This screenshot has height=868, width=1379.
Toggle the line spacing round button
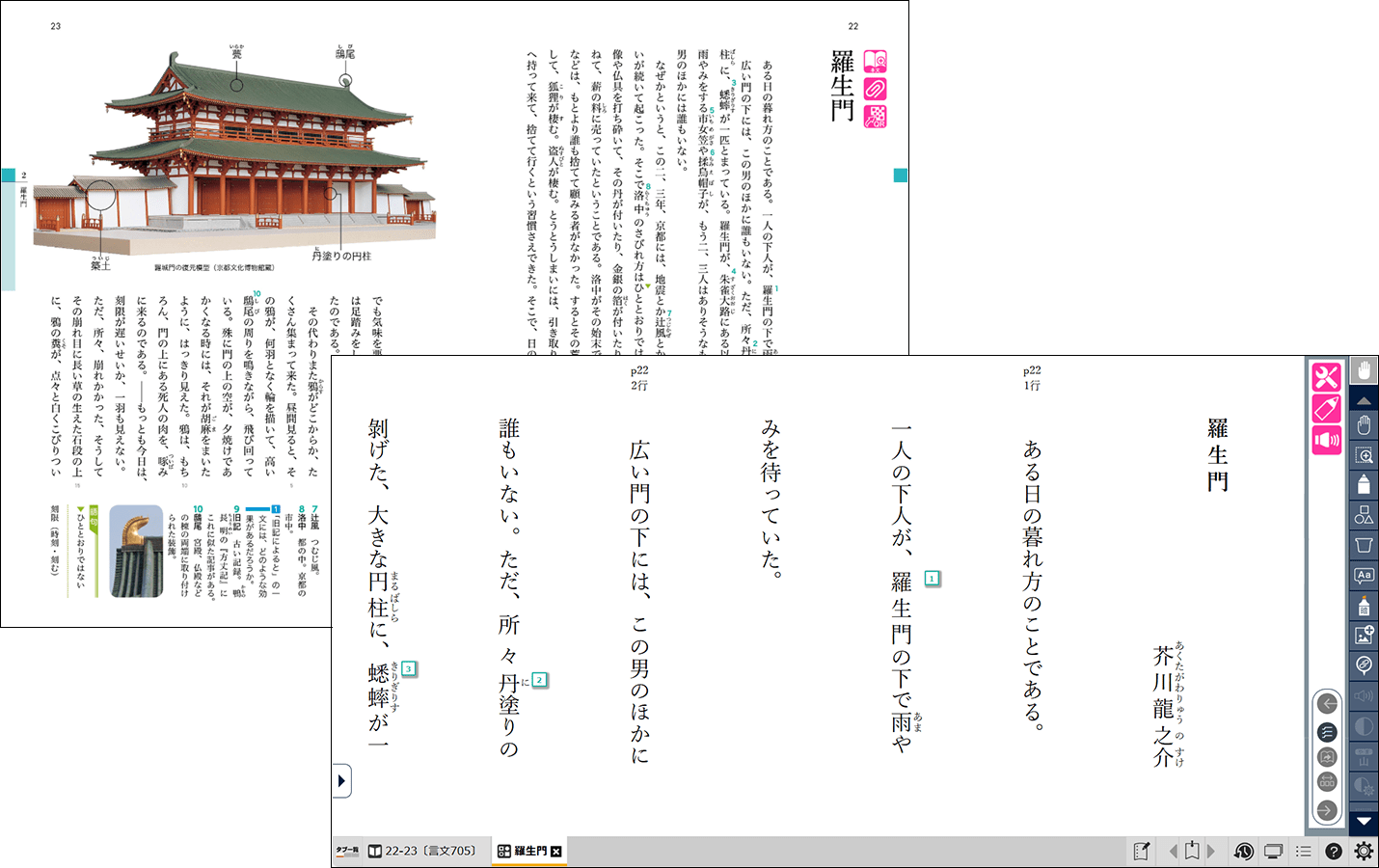coord(1327,732)
